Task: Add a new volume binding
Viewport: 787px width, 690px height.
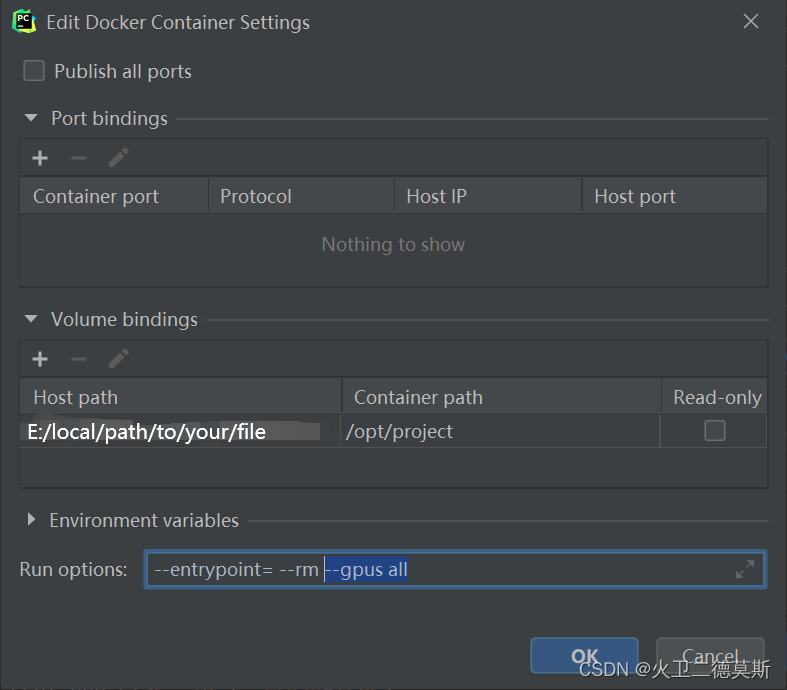Action: [x=40, y=359]
